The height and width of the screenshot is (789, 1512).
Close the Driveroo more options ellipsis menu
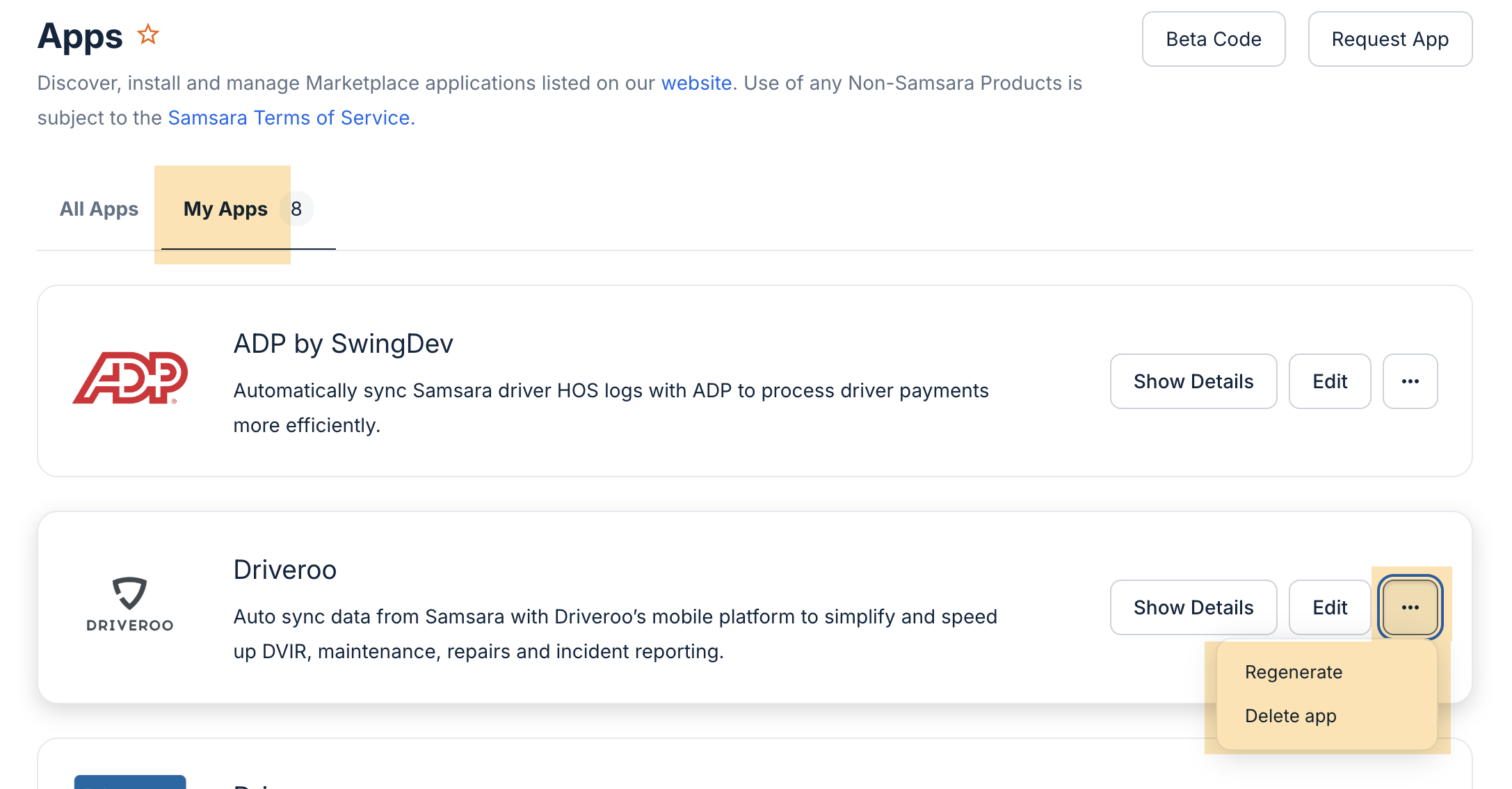(x=1410, y=607)
